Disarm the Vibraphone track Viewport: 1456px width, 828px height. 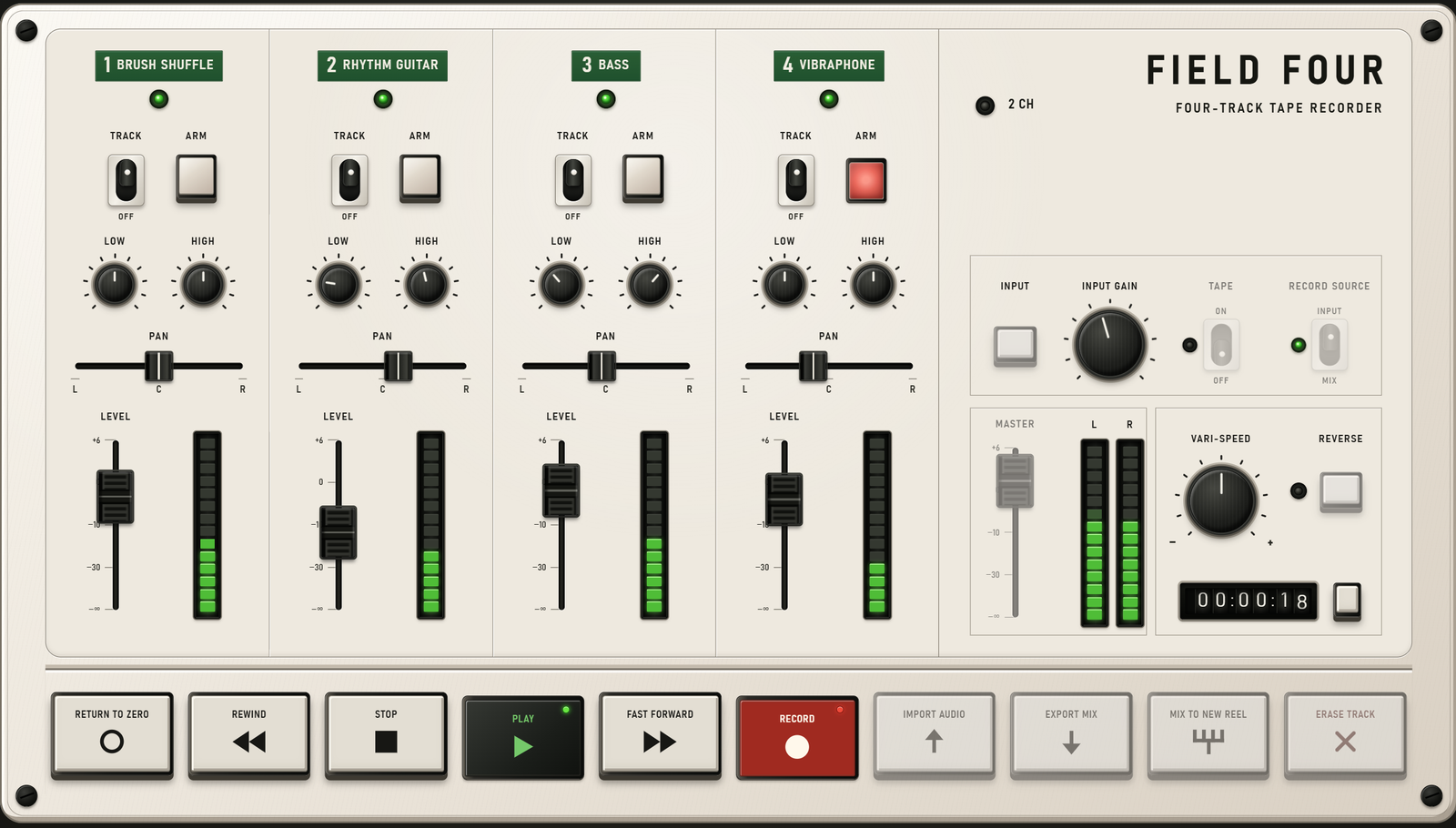pyautogui.click(x=866, y=180)
